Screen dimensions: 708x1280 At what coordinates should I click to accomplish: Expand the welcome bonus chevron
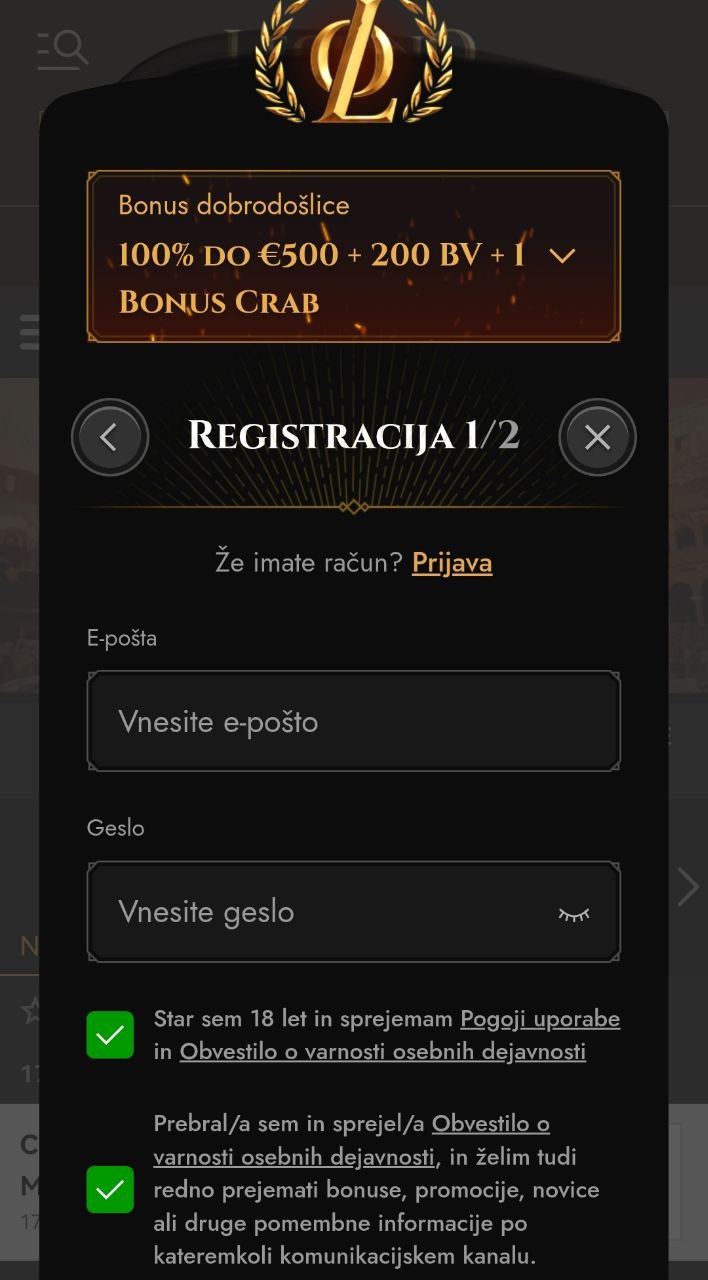tap(562, 256)
